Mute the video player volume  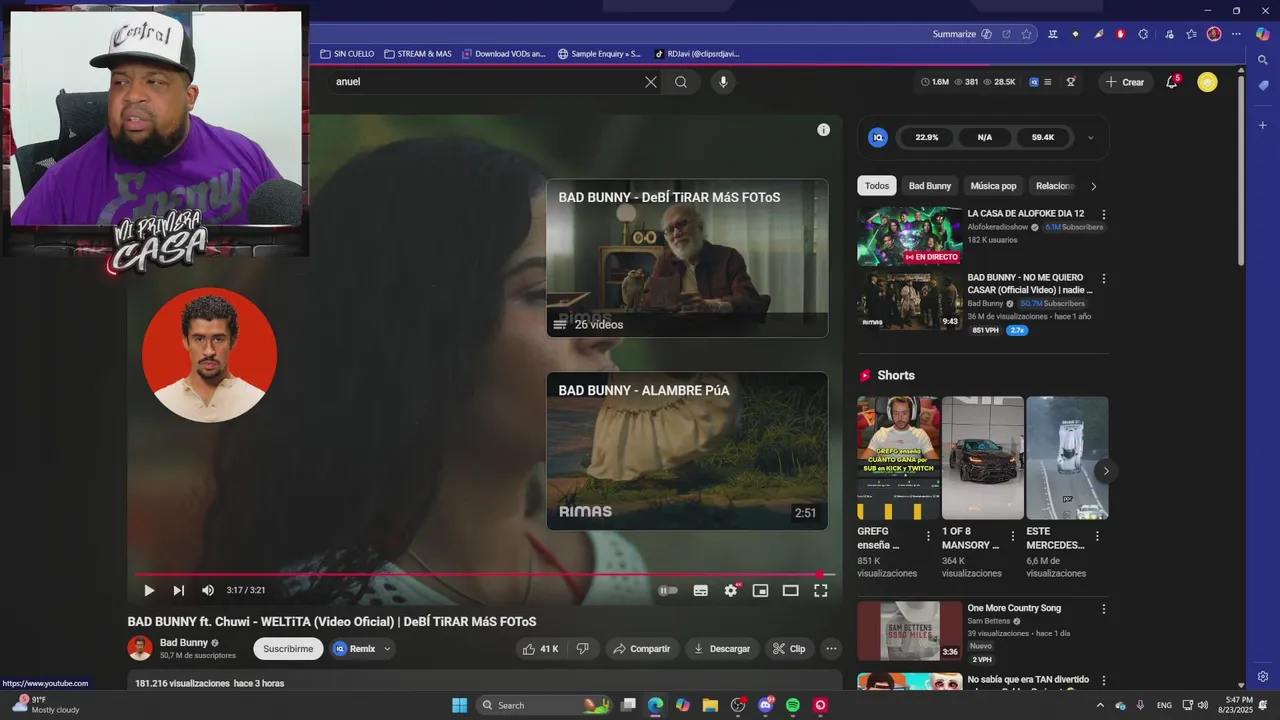(208, 590)
